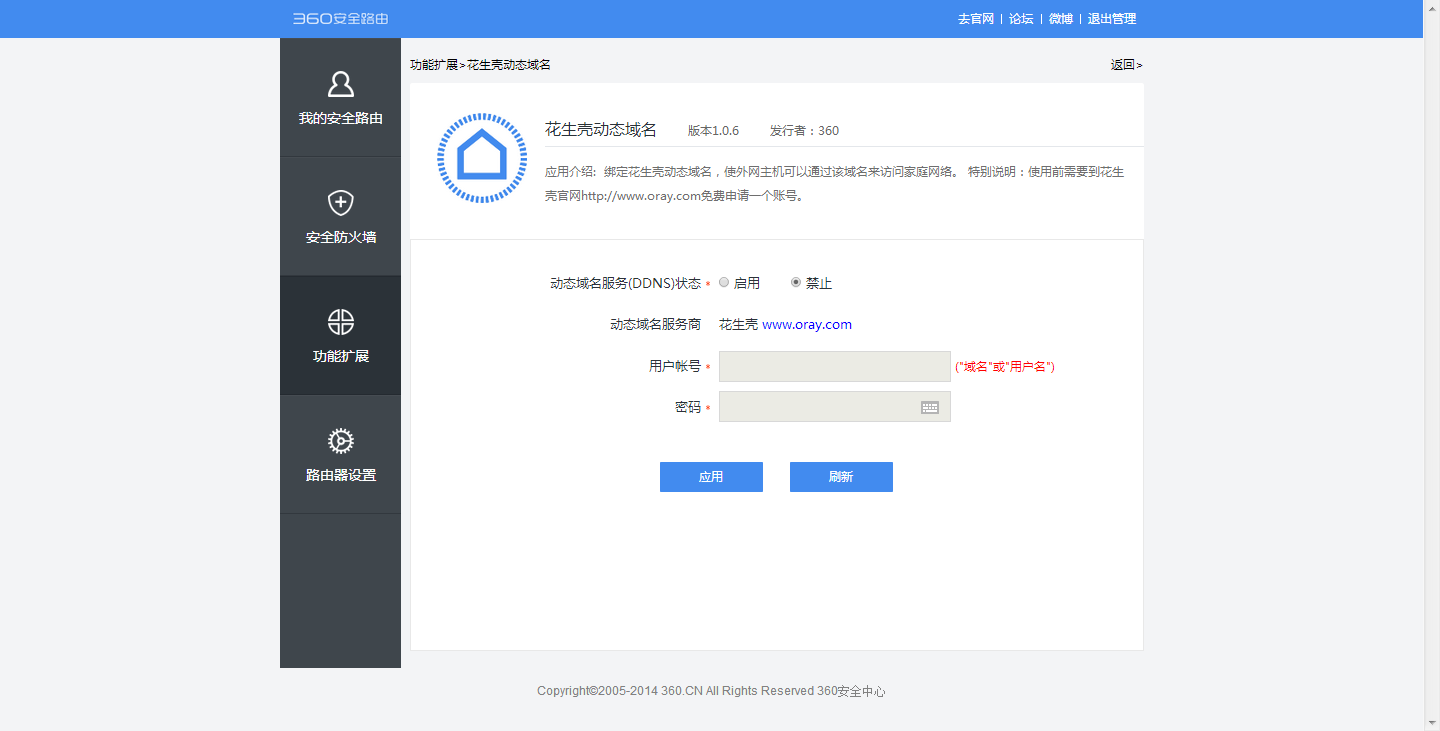This screenshot has width=1440, height=731.
Task: Click the 360安全路由 logo in header
Action: click(340, 19)
